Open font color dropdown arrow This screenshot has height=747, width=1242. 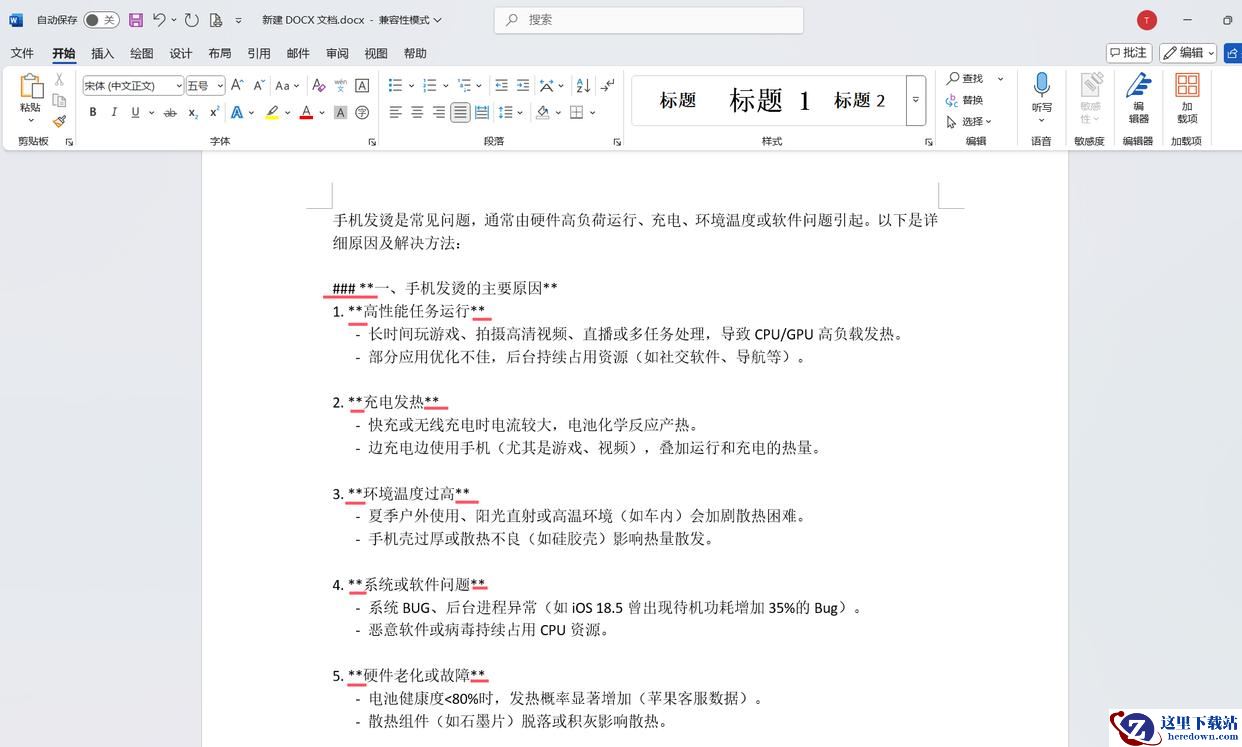[x=321, y=113]
